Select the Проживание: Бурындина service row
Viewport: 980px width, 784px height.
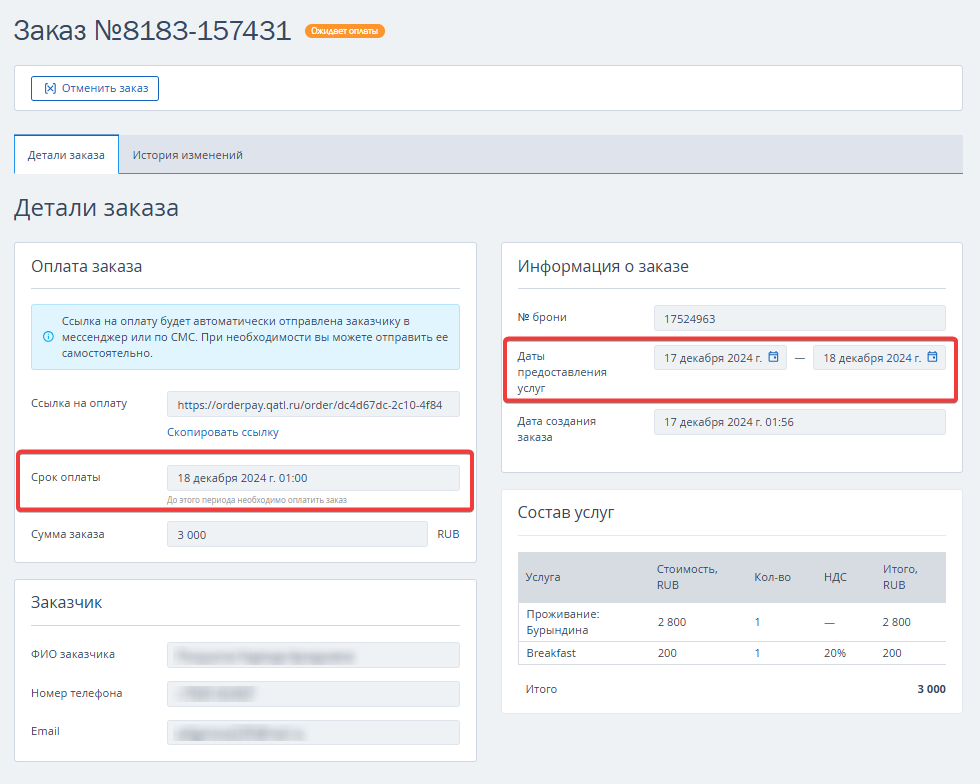click(732, 622)
